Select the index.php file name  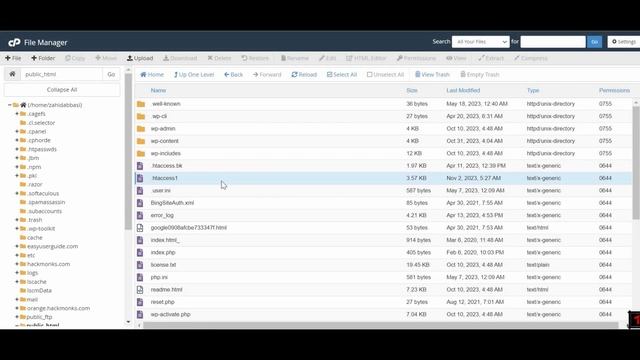click(163, 253)
